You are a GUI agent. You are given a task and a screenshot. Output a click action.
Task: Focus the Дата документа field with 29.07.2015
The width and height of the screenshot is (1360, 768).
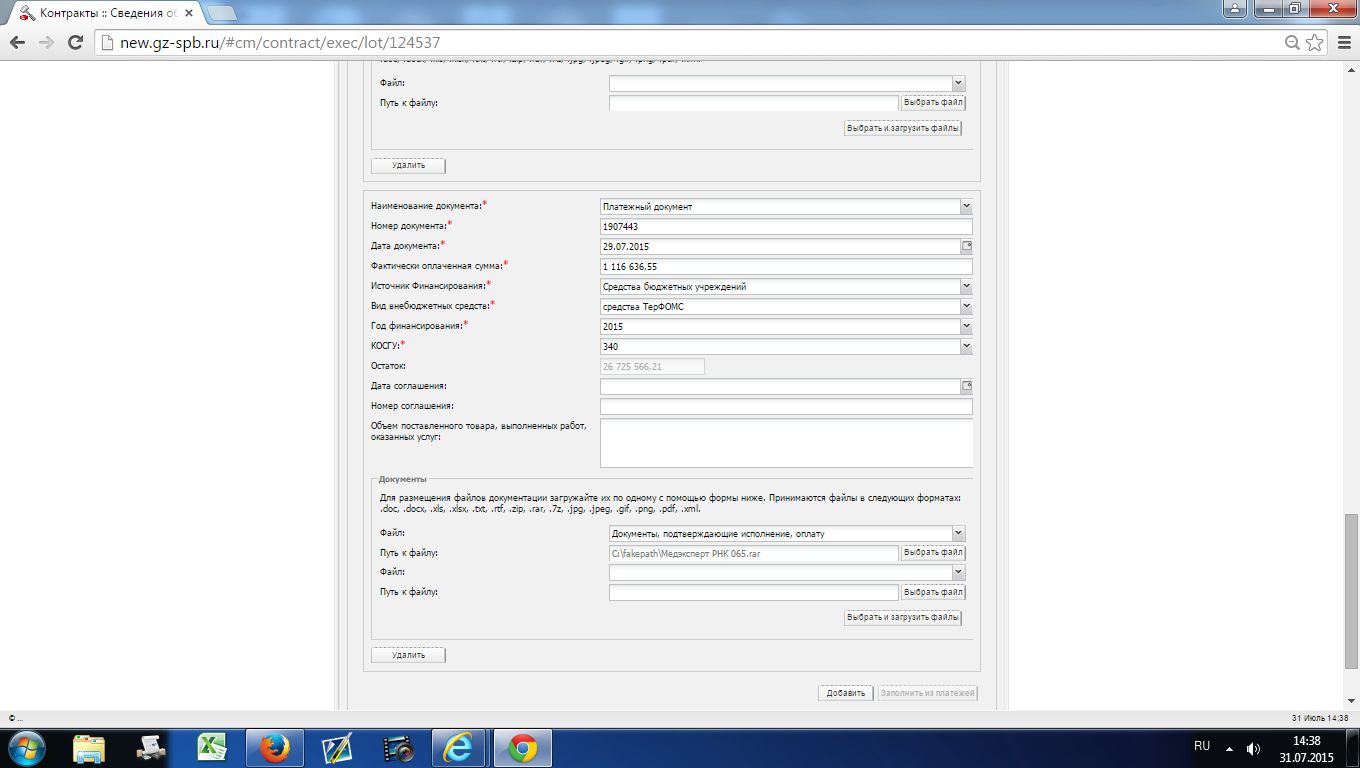coord(780,246)
